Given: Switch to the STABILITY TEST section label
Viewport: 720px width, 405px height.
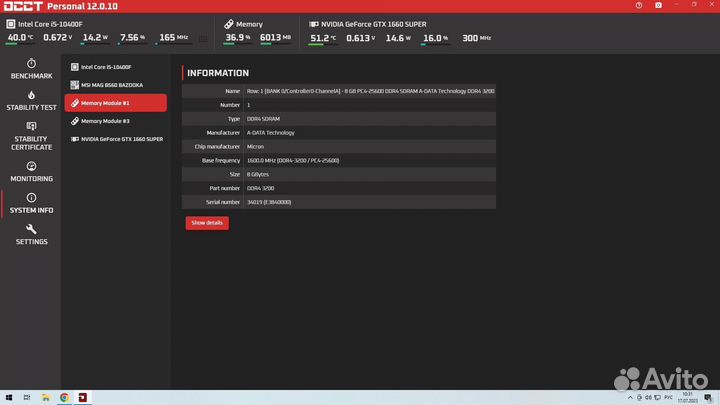Looking at the screenshot, I should pyautogui.click(x=31, y=107).
